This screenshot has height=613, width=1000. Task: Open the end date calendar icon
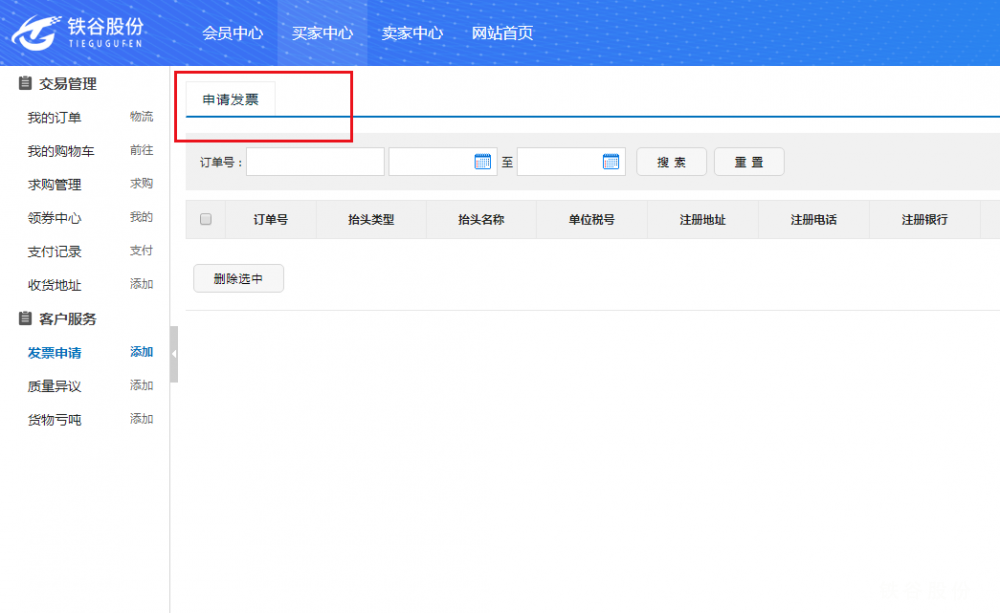611,161
